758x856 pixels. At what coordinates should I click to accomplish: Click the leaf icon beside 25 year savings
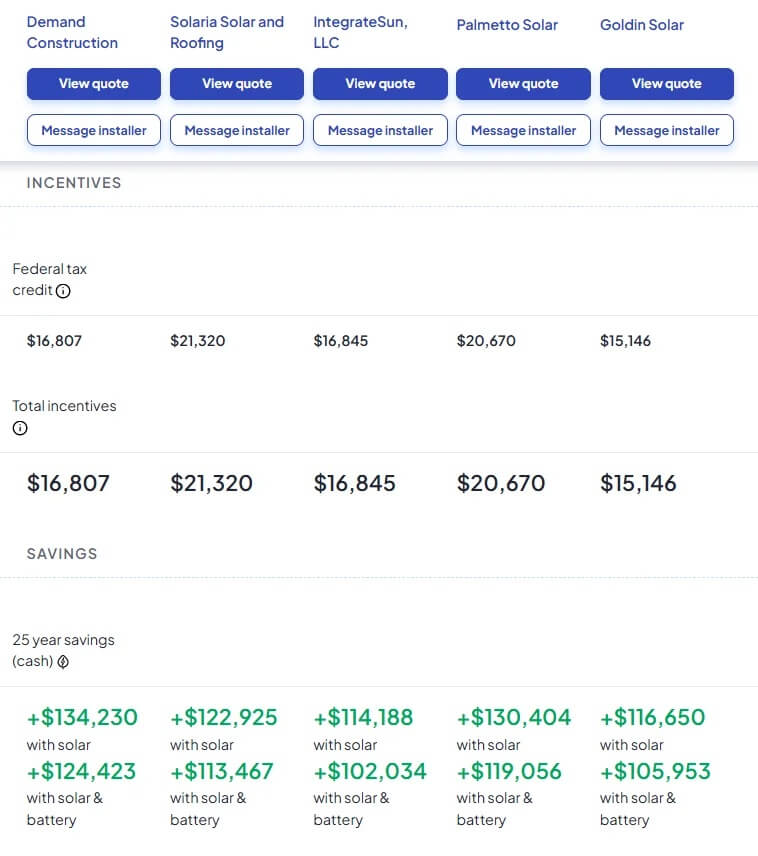(63, 662)
